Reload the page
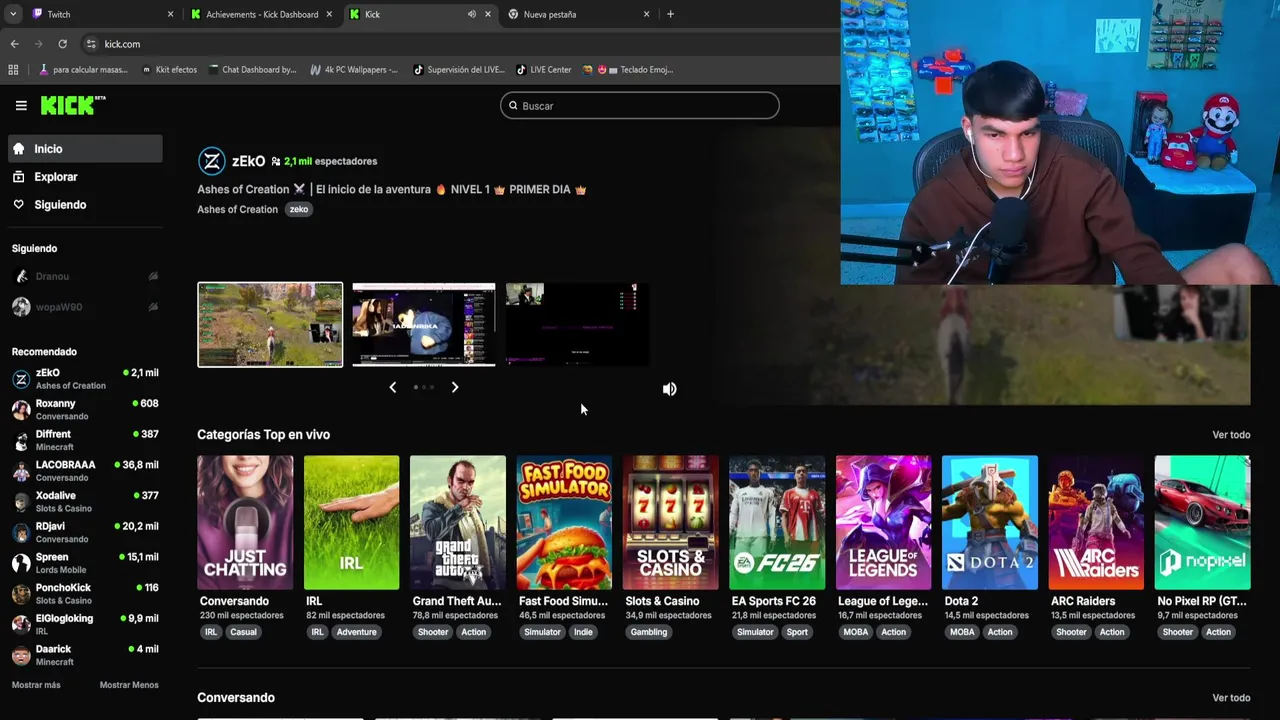The height and width of the screenshot is (720, 1280). pyautogui.click(x=62, y=44)
